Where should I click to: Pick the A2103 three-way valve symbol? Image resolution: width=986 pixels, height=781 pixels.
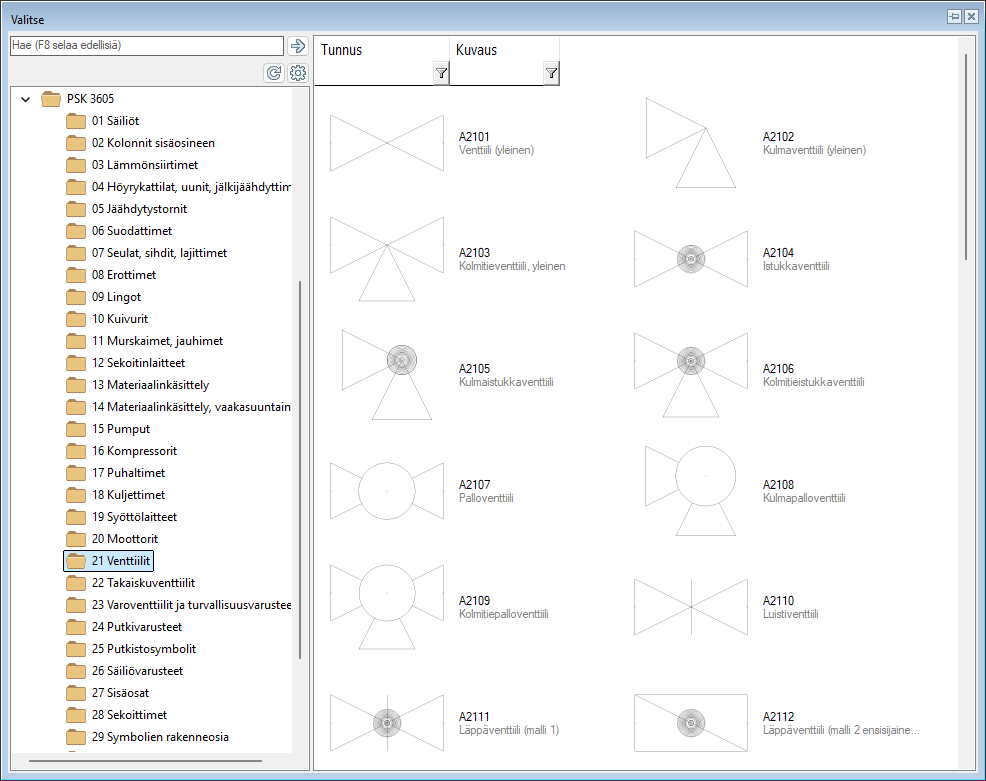(387, 259)
